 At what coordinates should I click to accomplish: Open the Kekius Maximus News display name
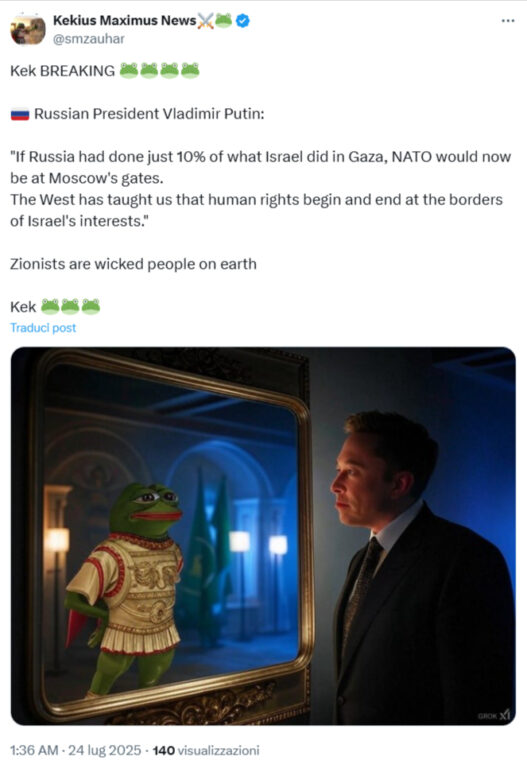pos(124,21)
